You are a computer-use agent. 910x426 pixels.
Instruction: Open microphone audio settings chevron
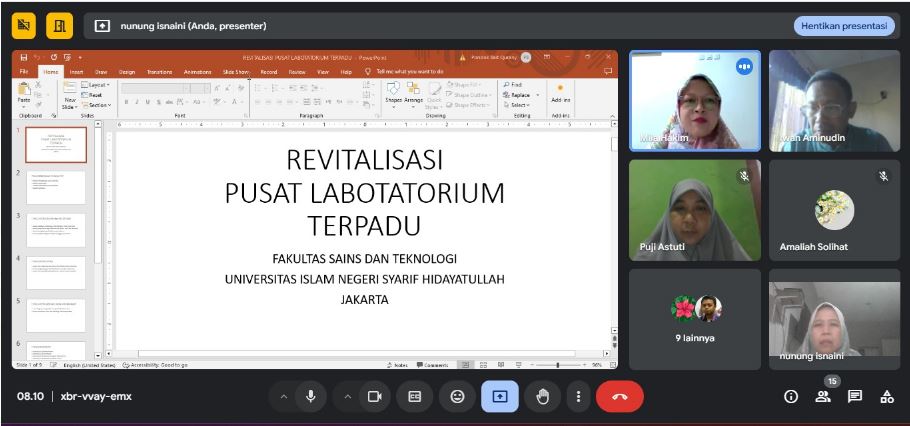(284, 396)
